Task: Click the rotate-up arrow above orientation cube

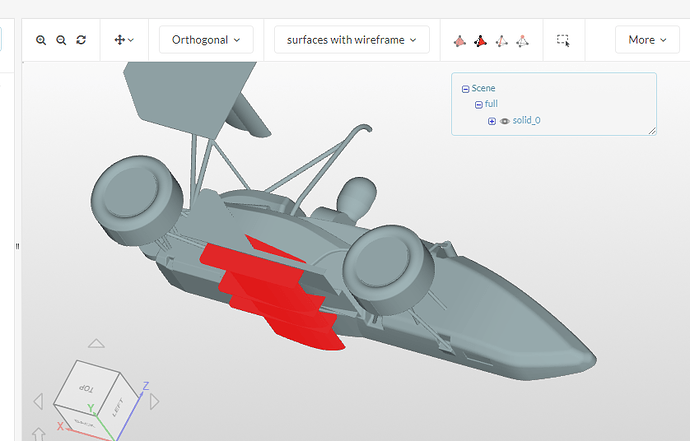Action: pos(96,343)
